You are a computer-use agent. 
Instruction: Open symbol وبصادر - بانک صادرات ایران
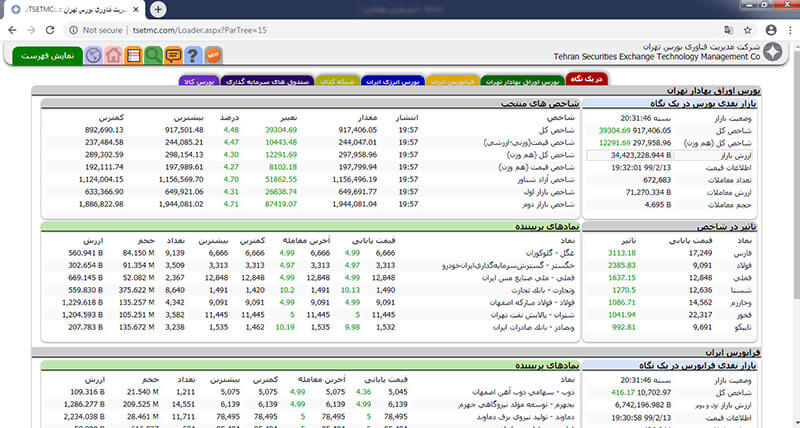point(534,328)
